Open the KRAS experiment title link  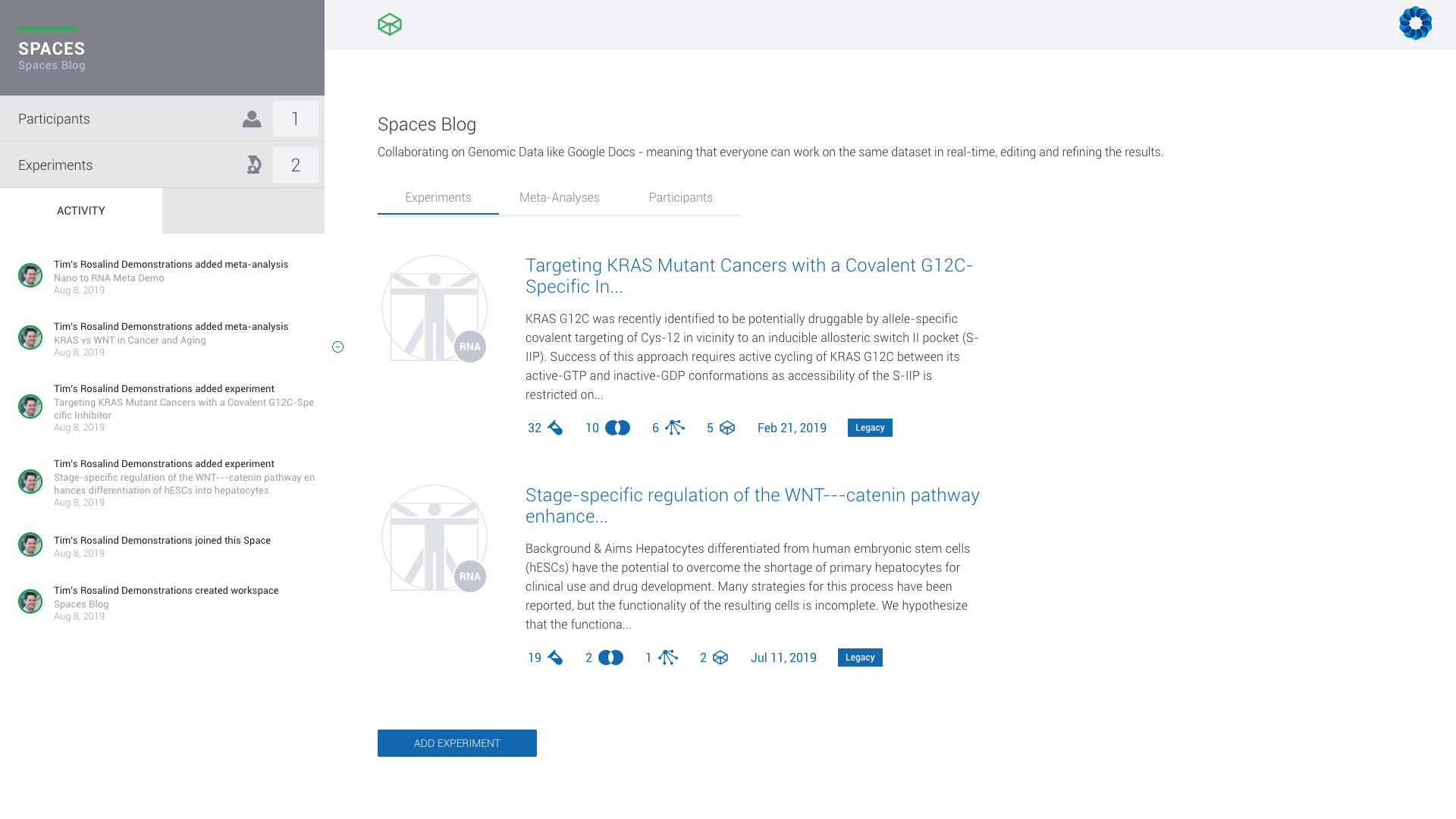tap(749, 275)
